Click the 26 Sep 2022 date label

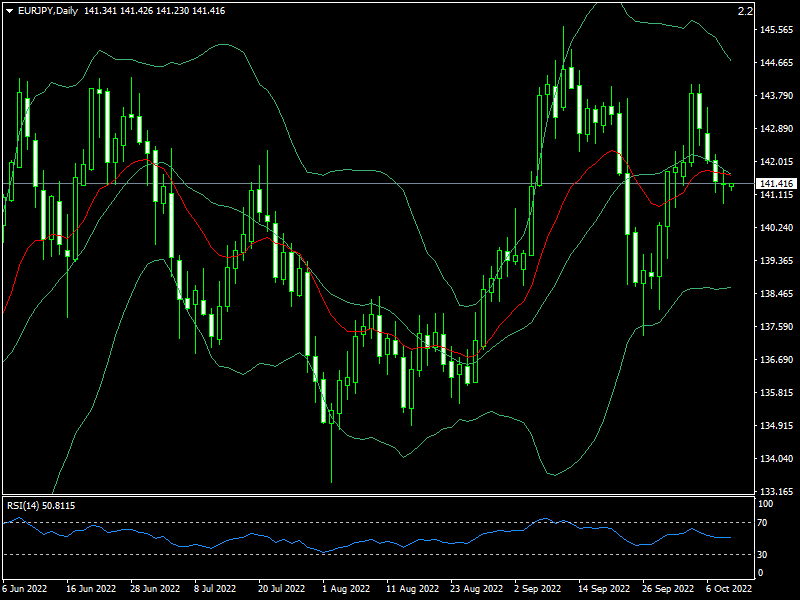668,589
